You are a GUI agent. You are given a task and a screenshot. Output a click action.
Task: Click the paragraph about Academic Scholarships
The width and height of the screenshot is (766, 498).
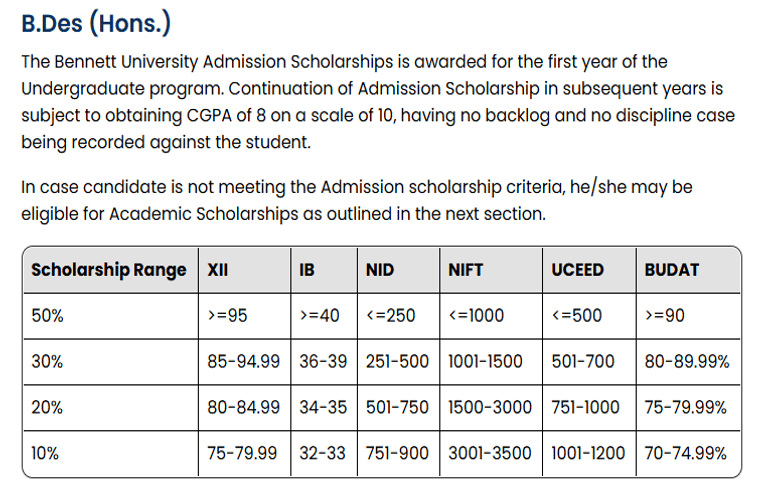pyautogui.click(x=357, y=200)
